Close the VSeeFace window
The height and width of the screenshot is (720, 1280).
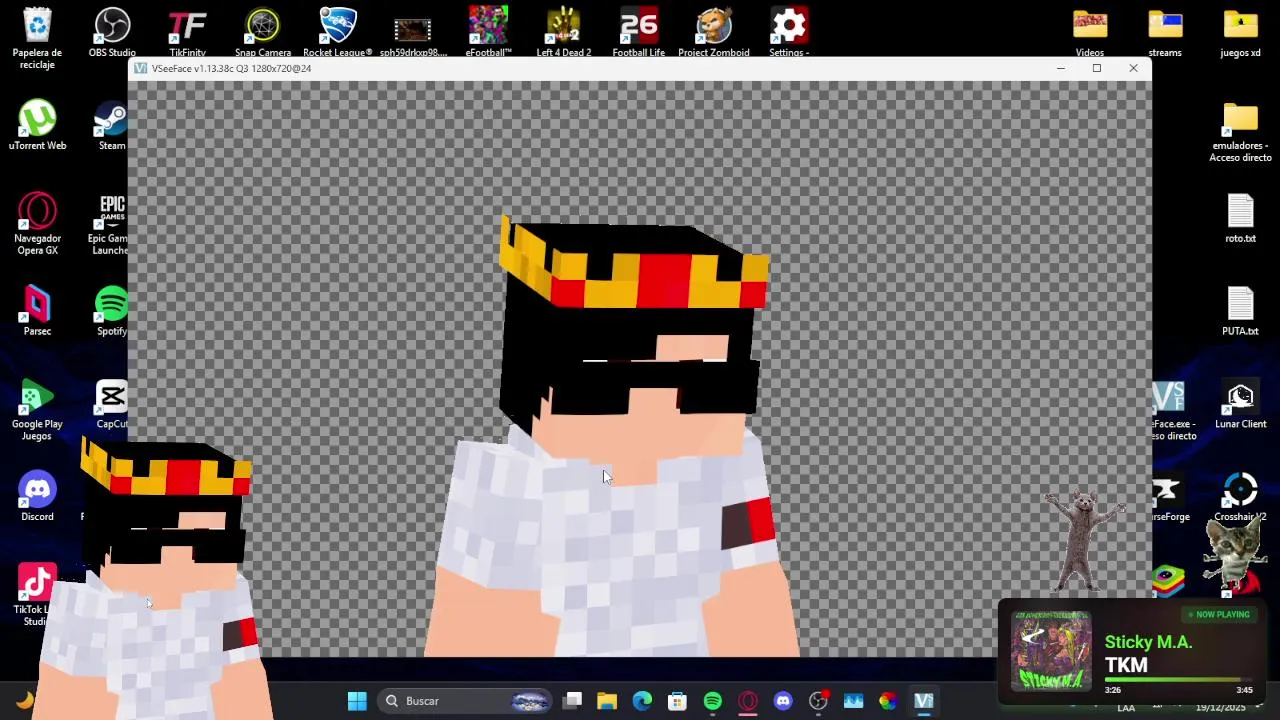point(1133,68)
